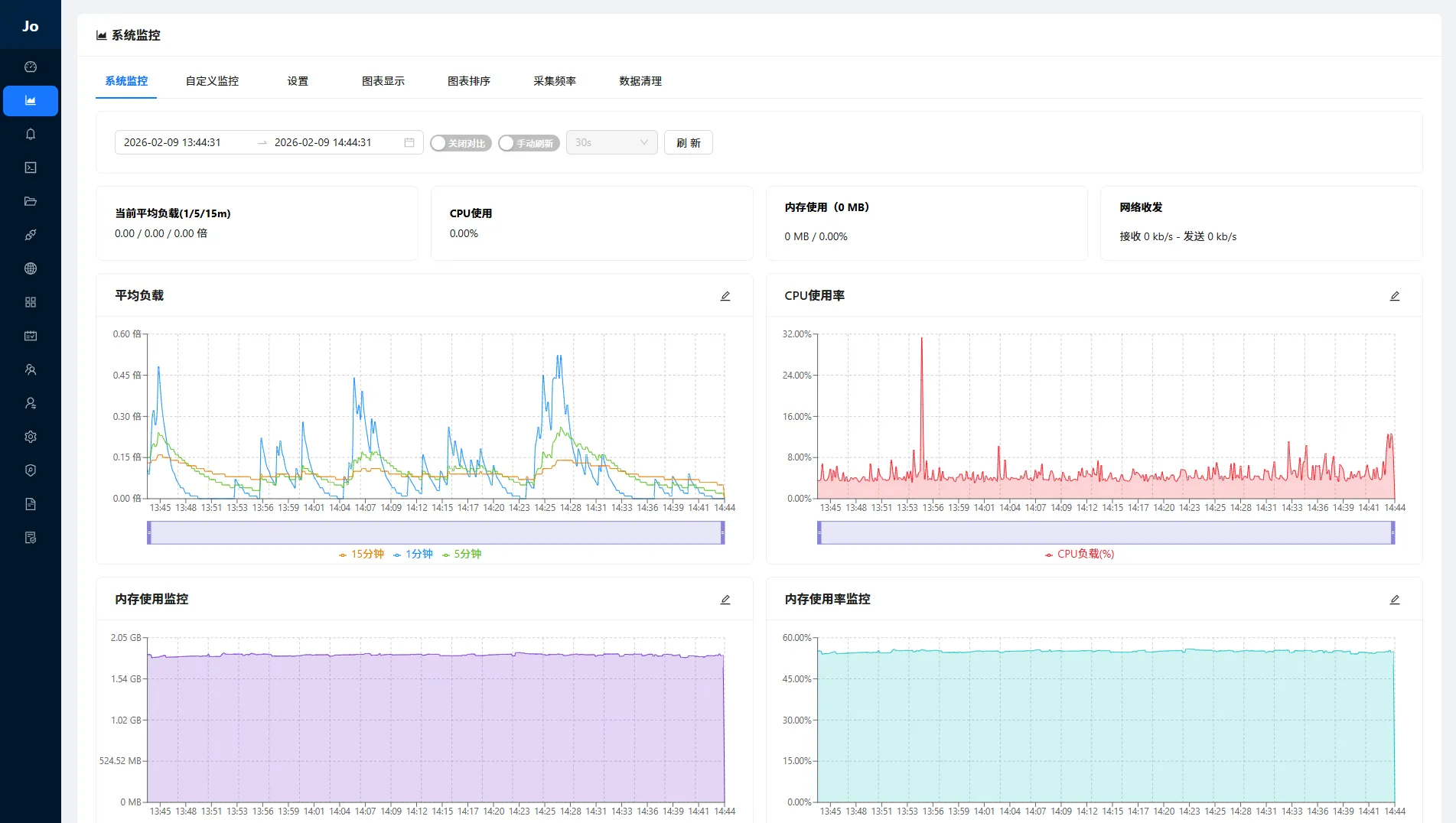This screenshot has width=1456, height=823.
Task: Click edit pencil icon on CPU使用率 chart
Action: click(x=1395, y=296)
